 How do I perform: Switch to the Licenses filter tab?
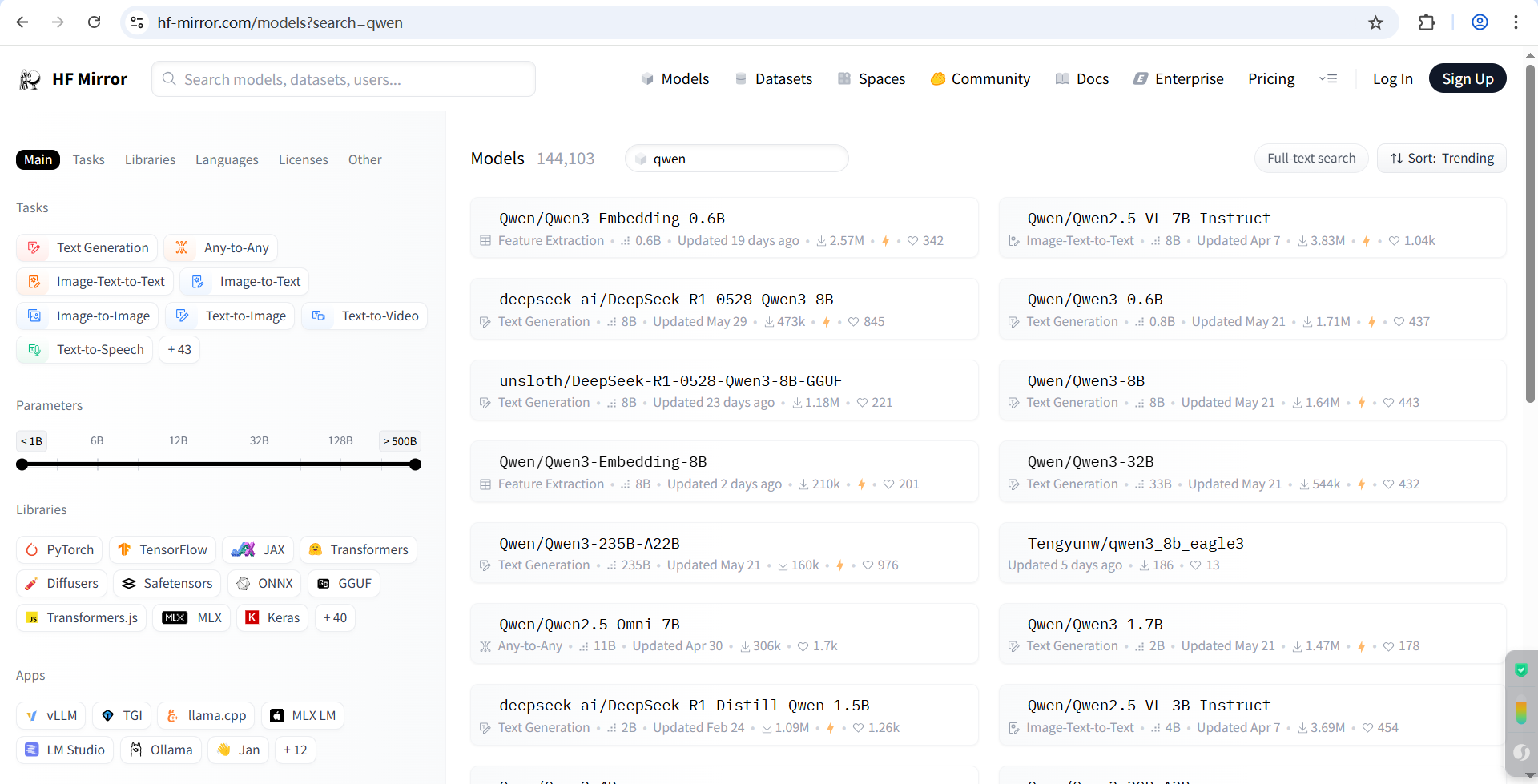pyautogui.click(x=304, y=160)
